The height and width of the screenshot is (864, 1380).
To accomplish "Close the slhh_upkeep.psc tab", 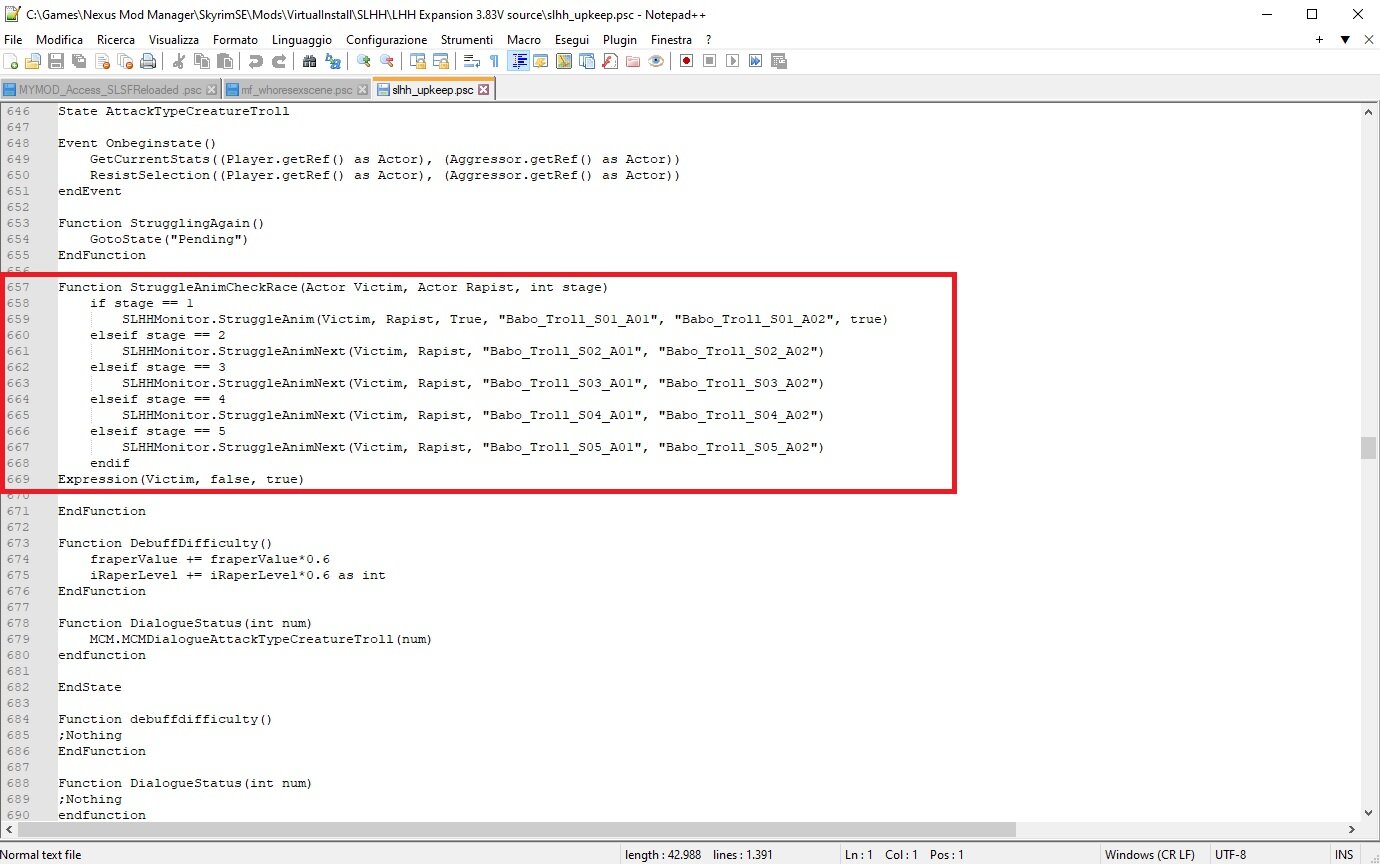I will click(x=484, y=90).
